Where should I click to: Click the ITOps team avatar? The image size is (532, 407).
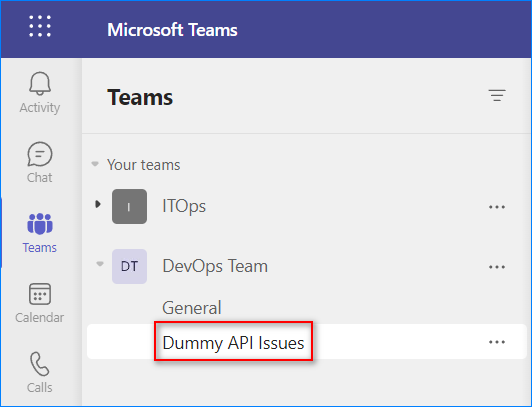(129, 206)
